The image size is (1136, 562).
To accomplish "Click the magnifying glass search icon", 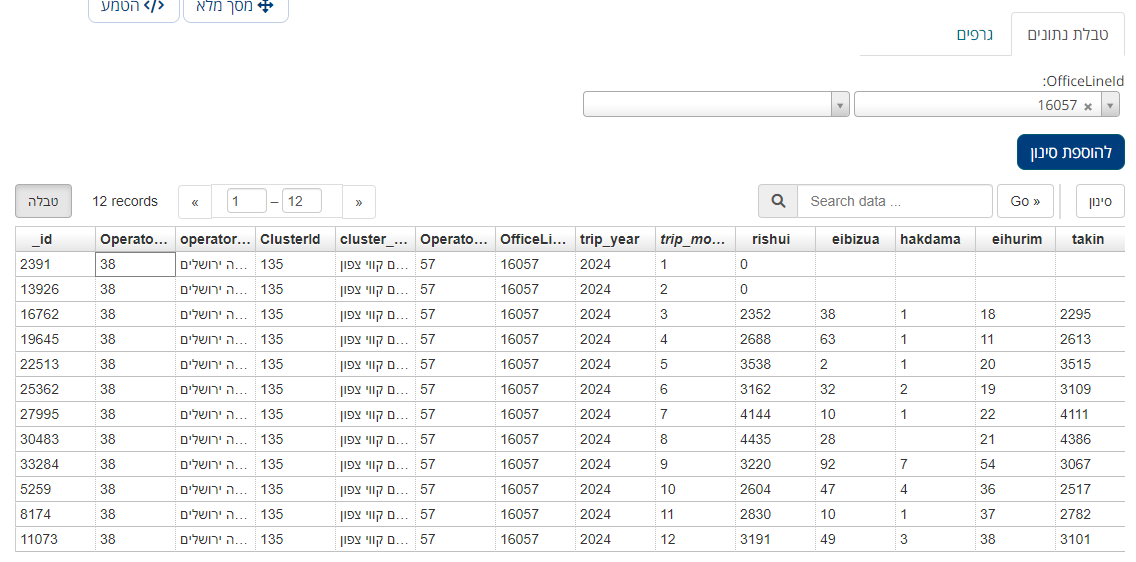I will tap(778, 201).
